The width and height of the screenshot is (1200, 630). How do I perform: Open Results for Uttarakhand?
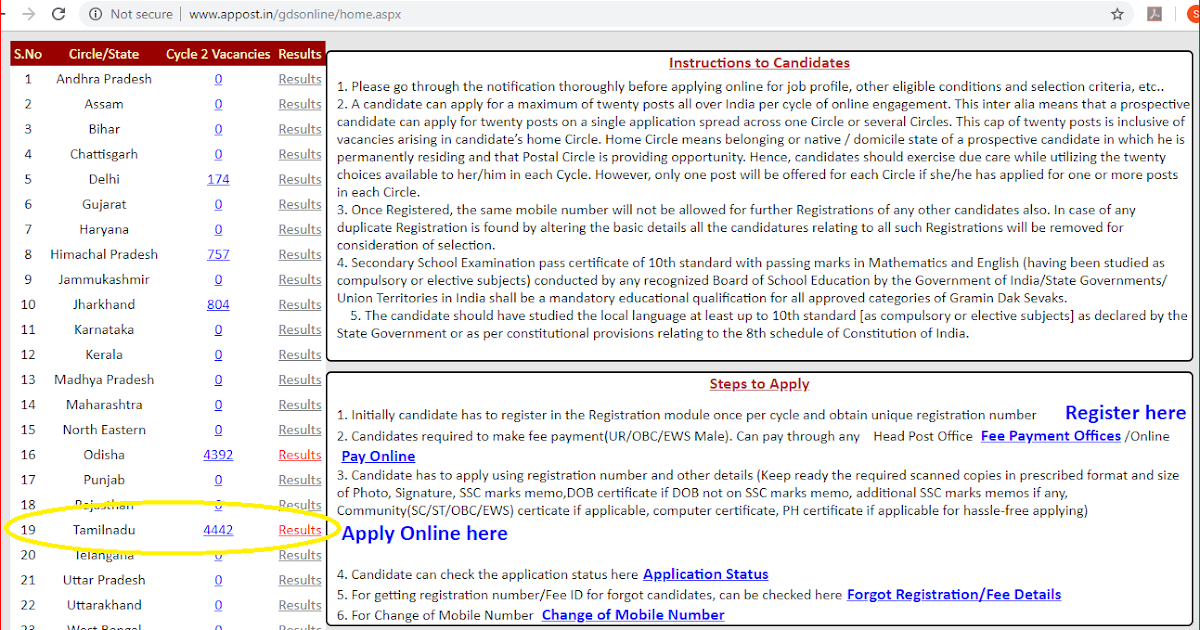(x=300, y=605)
